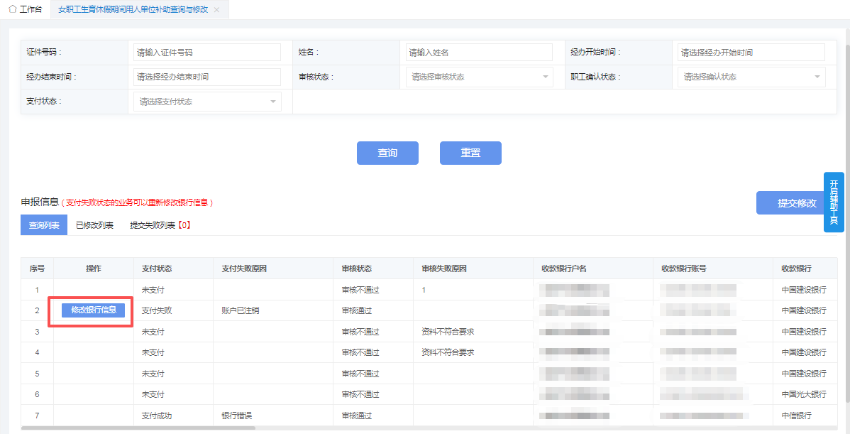This screenshot has width=850, height=434.
Task: Click 资料不符合要求 in row 4
Action: [x=448, y=352]
